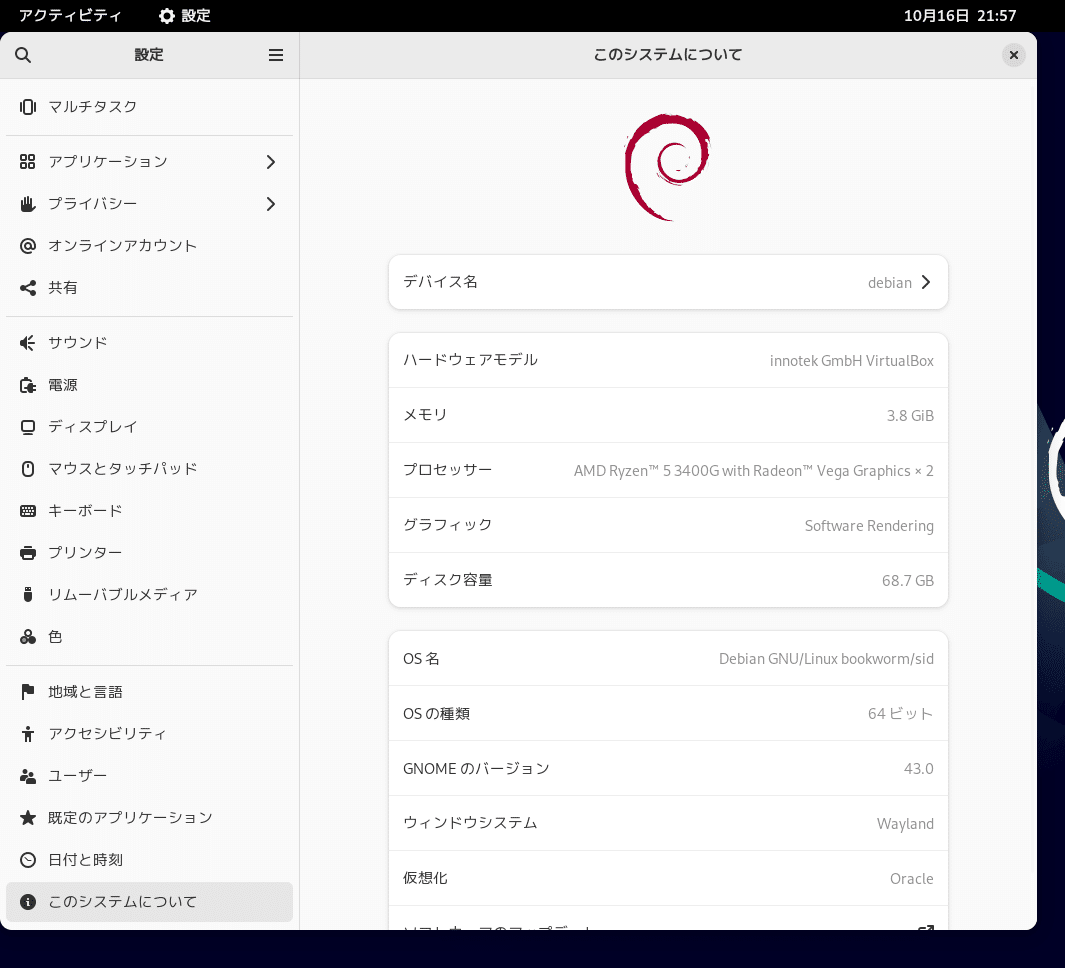This screenshot has width=1065, height=968.
Task: Expand the アプリケーション chevron arrow
Action: (271, 162)
